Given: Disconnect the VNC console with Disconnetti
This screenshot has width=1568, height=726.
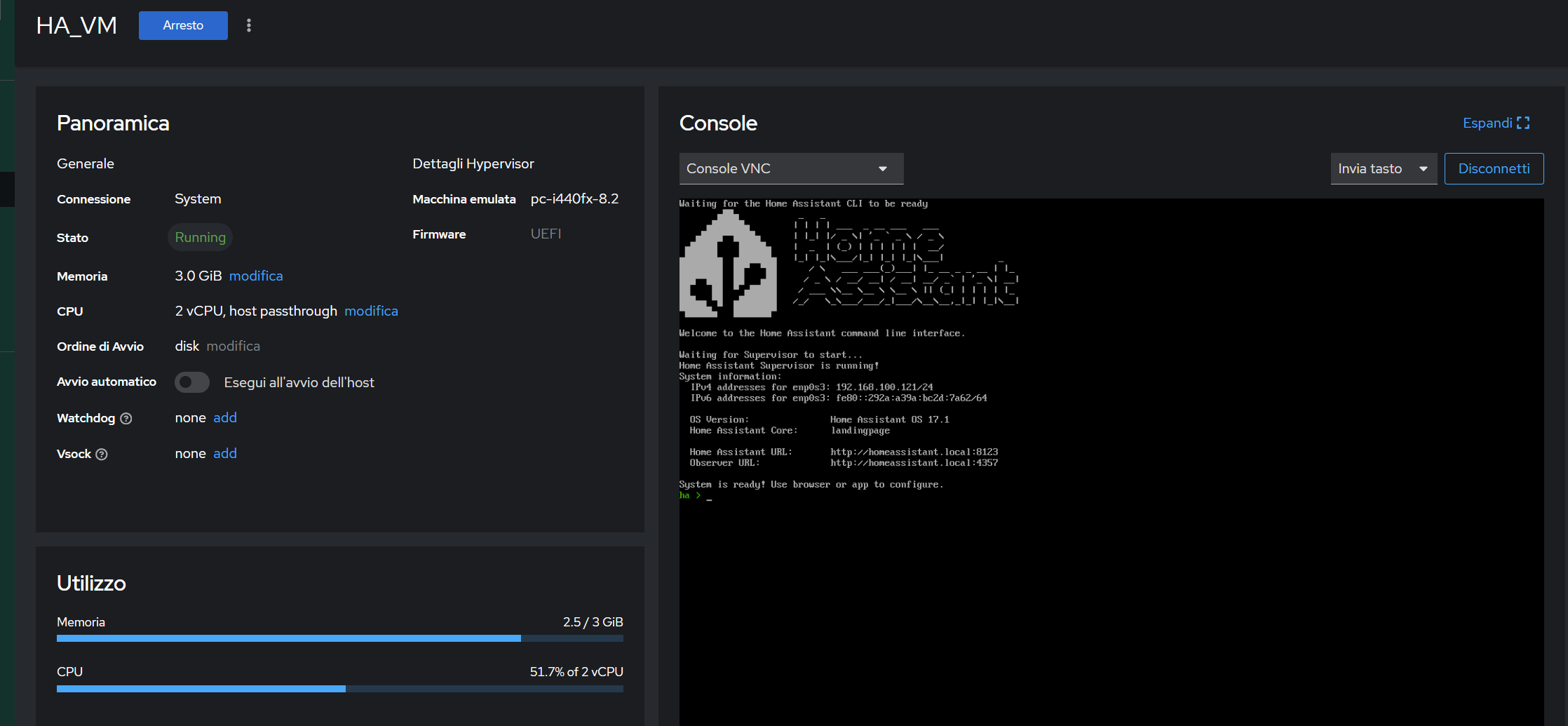Looking at the screenshot, I should coord(1494,169).
